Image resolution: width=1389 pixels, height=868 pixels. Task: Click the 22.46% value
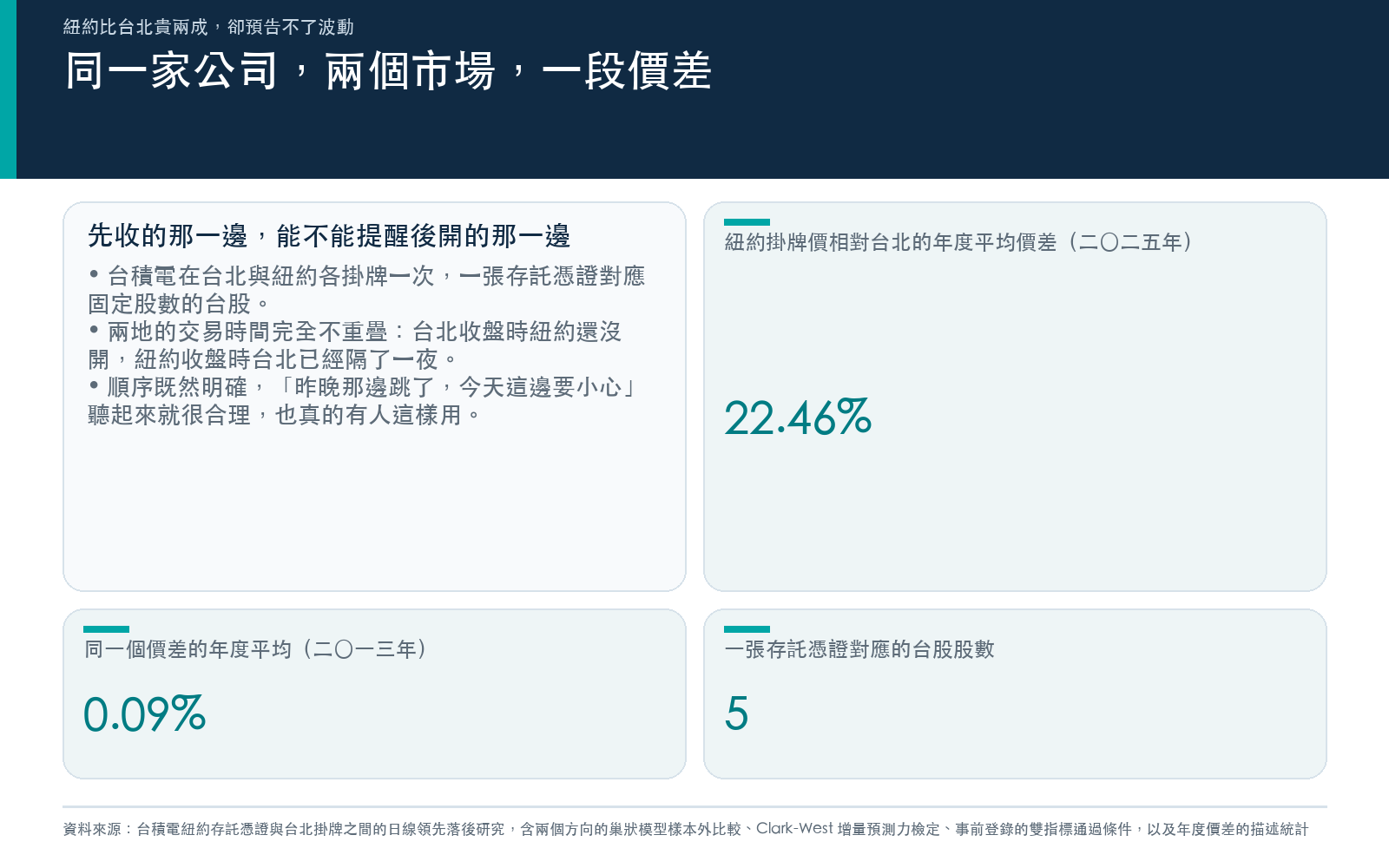[798, 418]
